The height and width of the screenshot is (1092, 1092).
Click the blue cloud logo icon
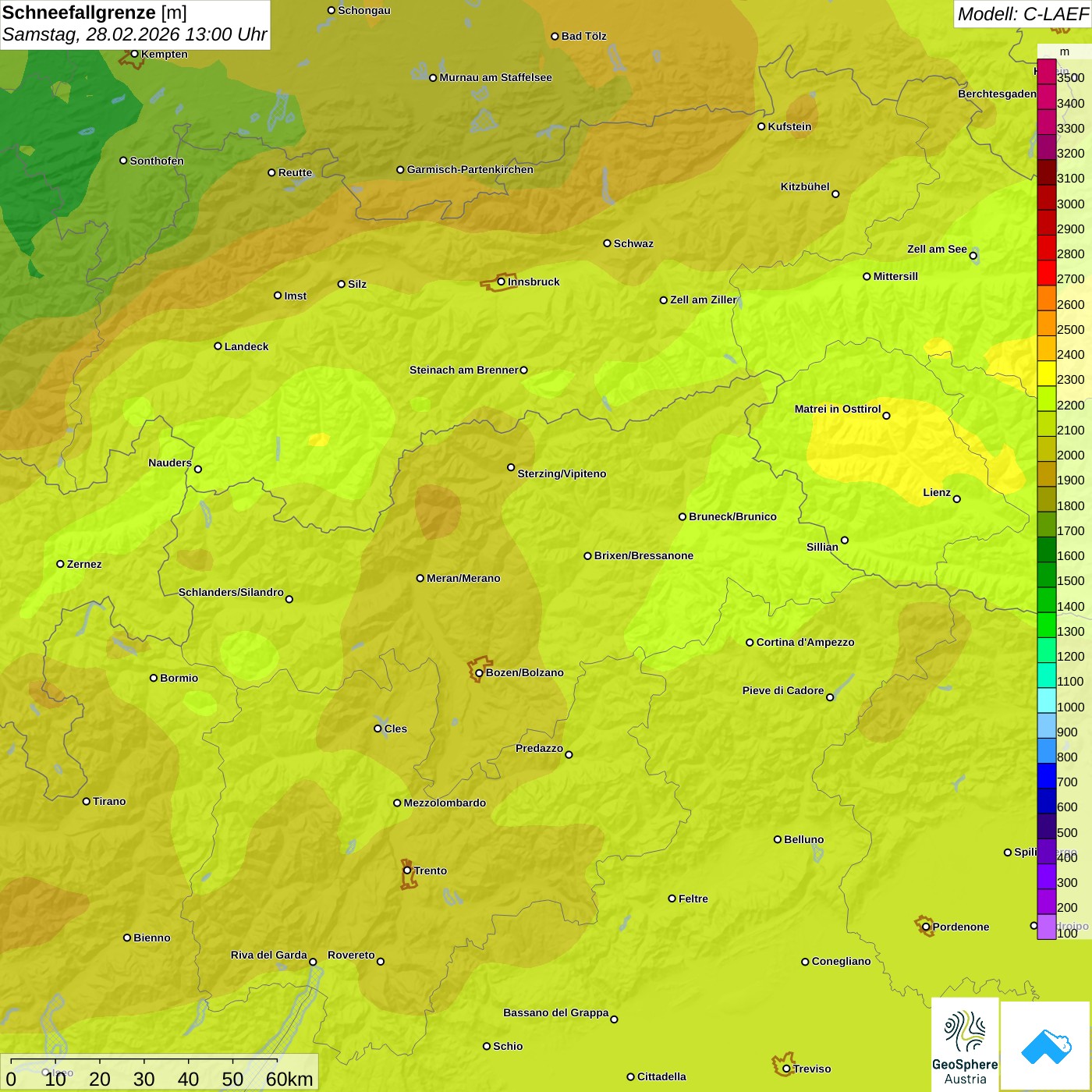1046,1046
